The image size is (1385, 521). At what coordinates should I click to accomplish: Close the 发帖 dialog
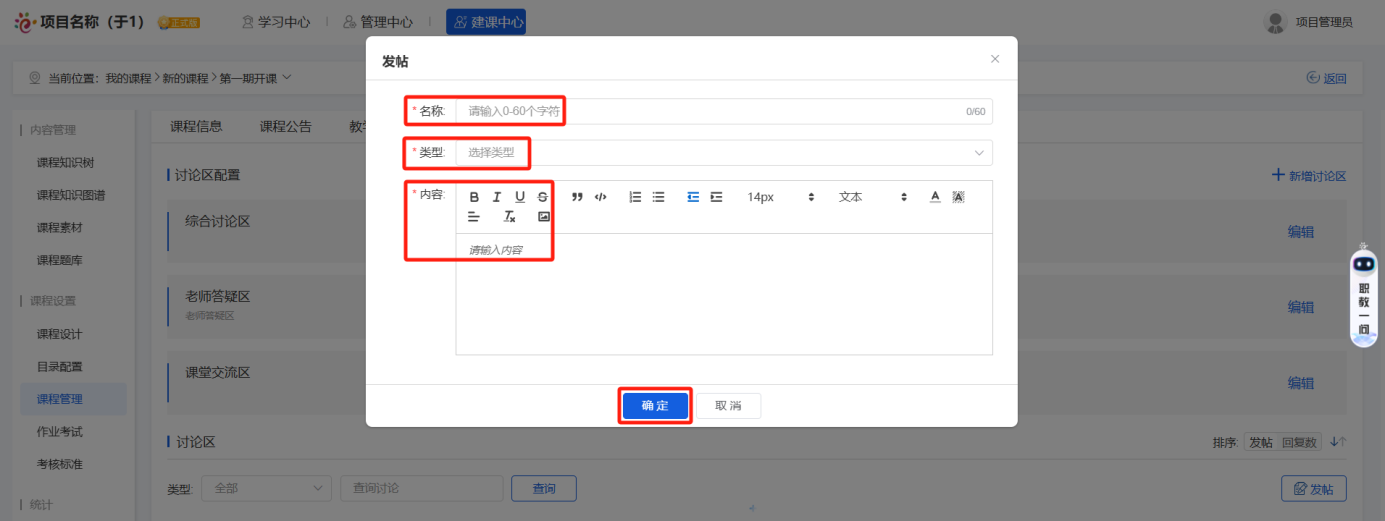click(x=995, y=59)
